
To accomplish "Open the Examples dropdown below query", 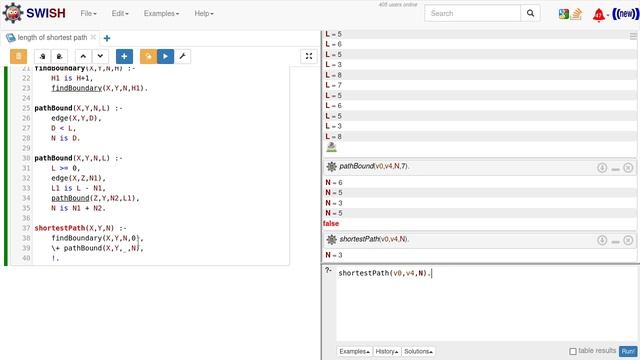I will pyautogui.click(x=354, y=351).
